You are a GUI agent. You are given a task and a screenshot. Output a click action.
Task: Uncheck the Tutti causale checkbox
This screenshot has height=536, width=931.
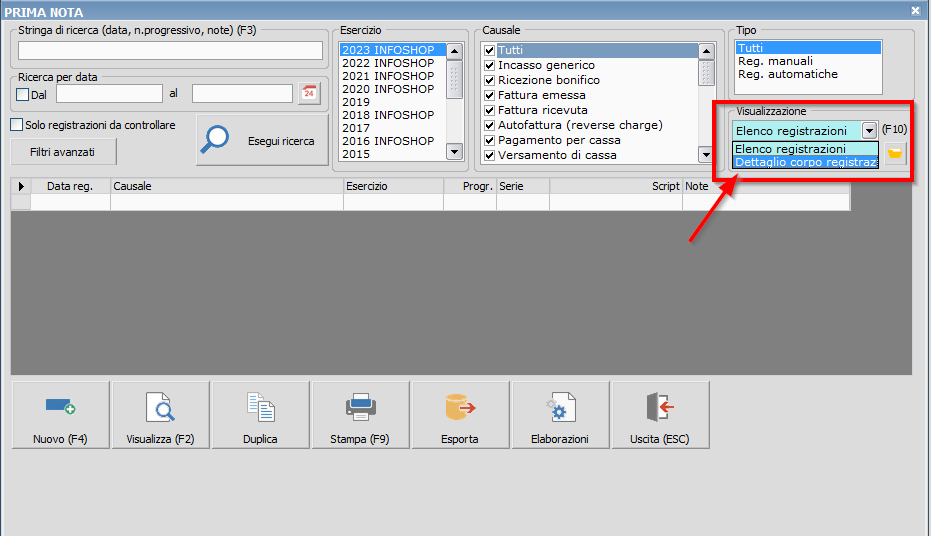point(490,50)
